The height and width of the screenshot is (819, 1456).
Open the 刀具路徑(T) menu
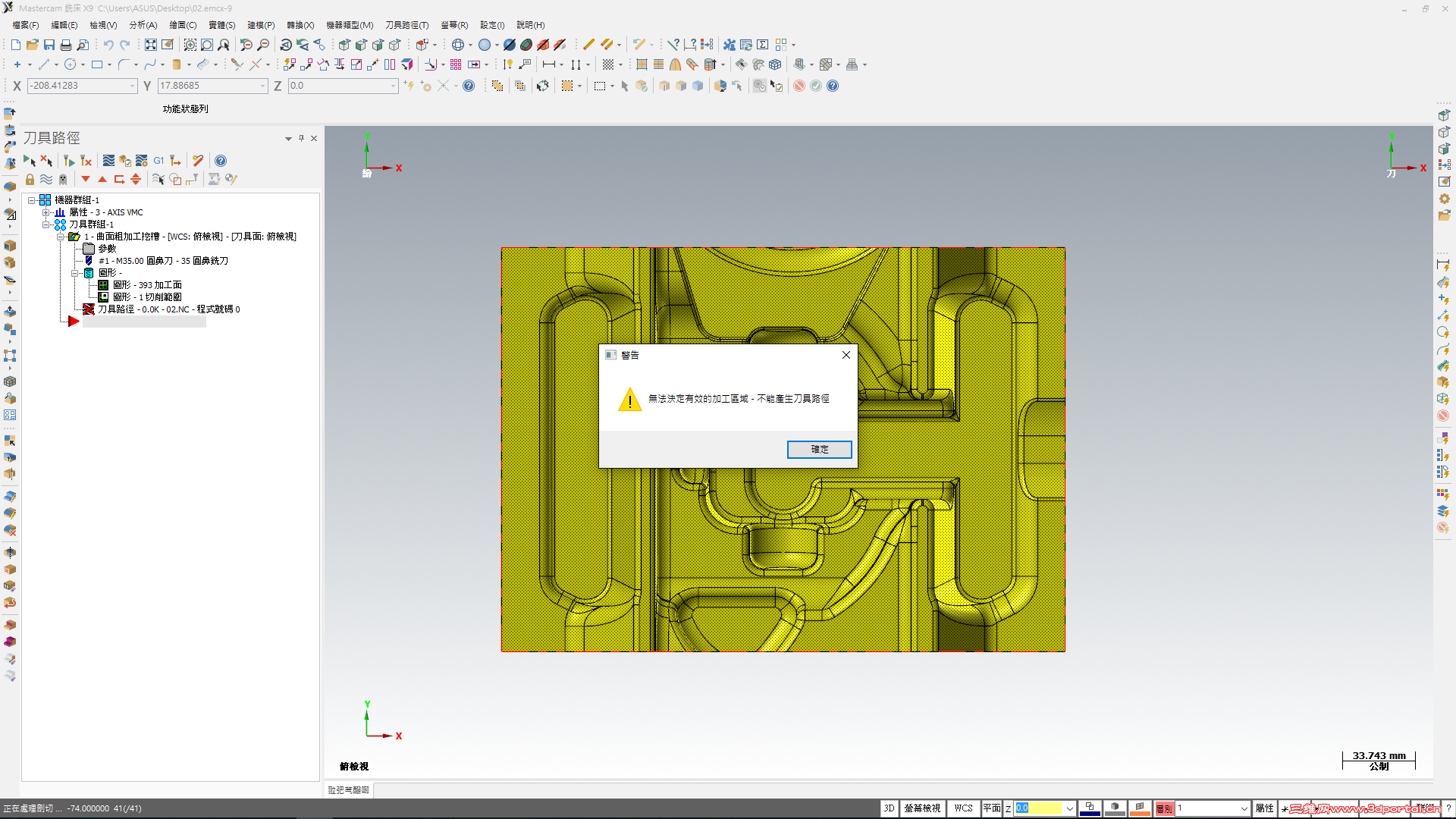click(x=406, y=25)
